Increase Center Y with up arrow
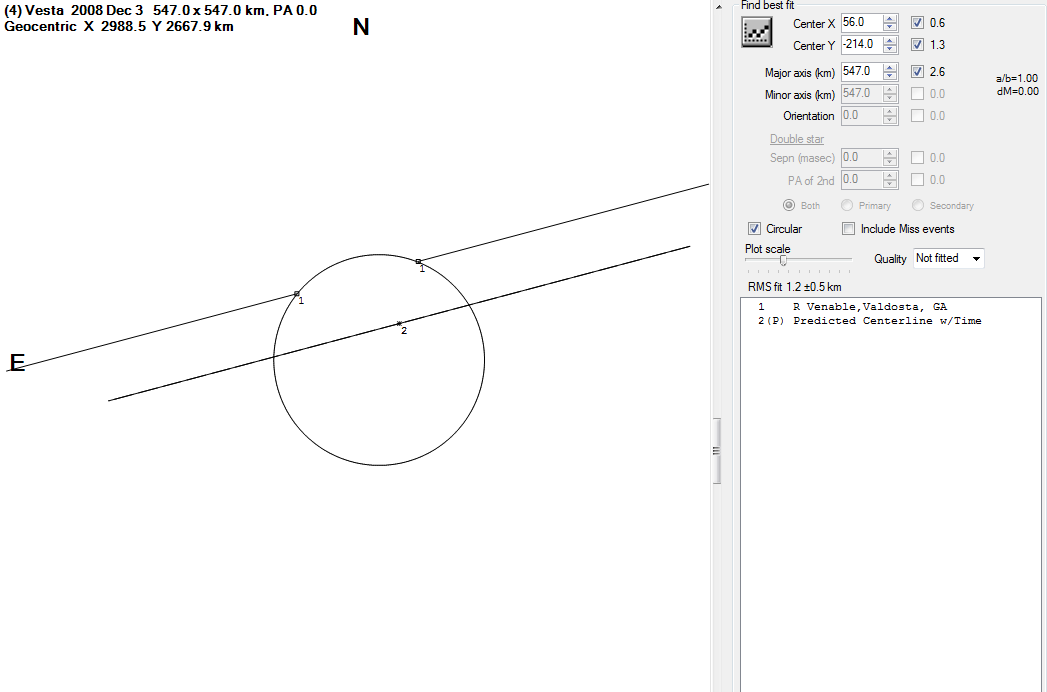The width and height of the screenshot is (1047, 692). pos(889,41)
